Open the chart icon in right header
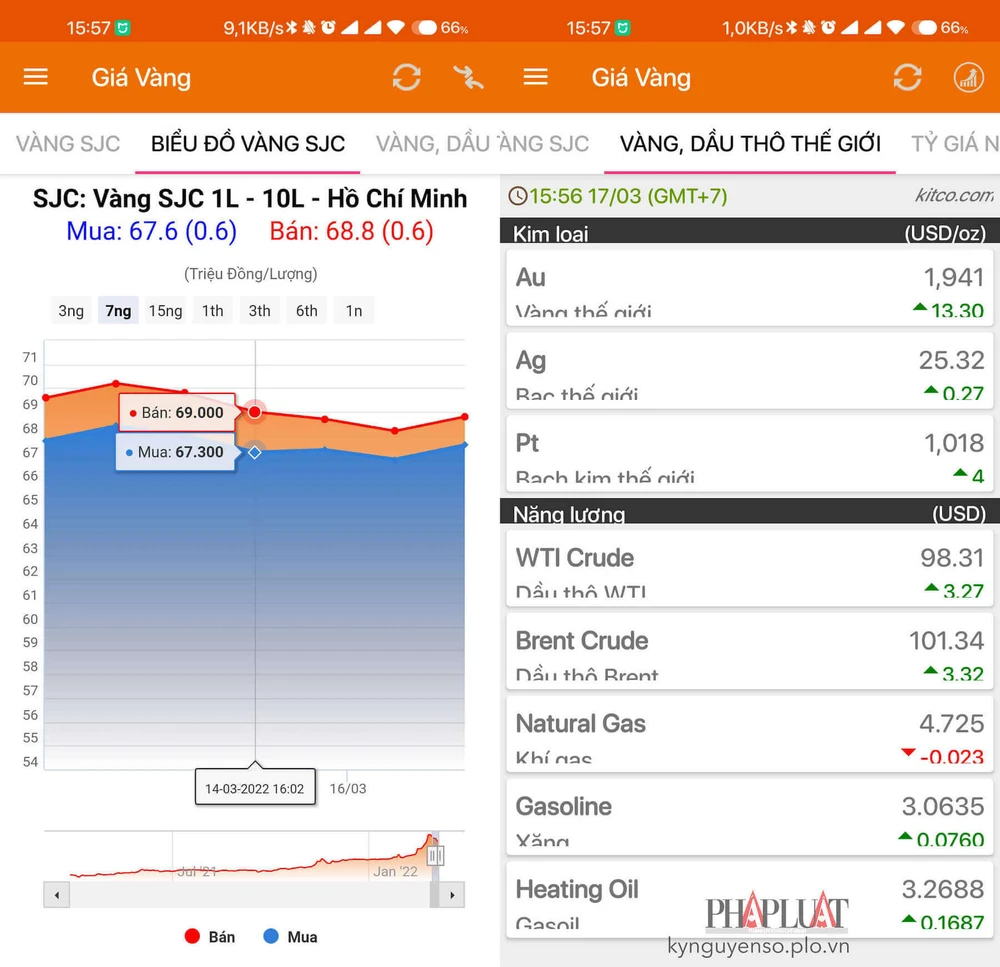This screenshot has height=967, width=1000. coord(968,77)
